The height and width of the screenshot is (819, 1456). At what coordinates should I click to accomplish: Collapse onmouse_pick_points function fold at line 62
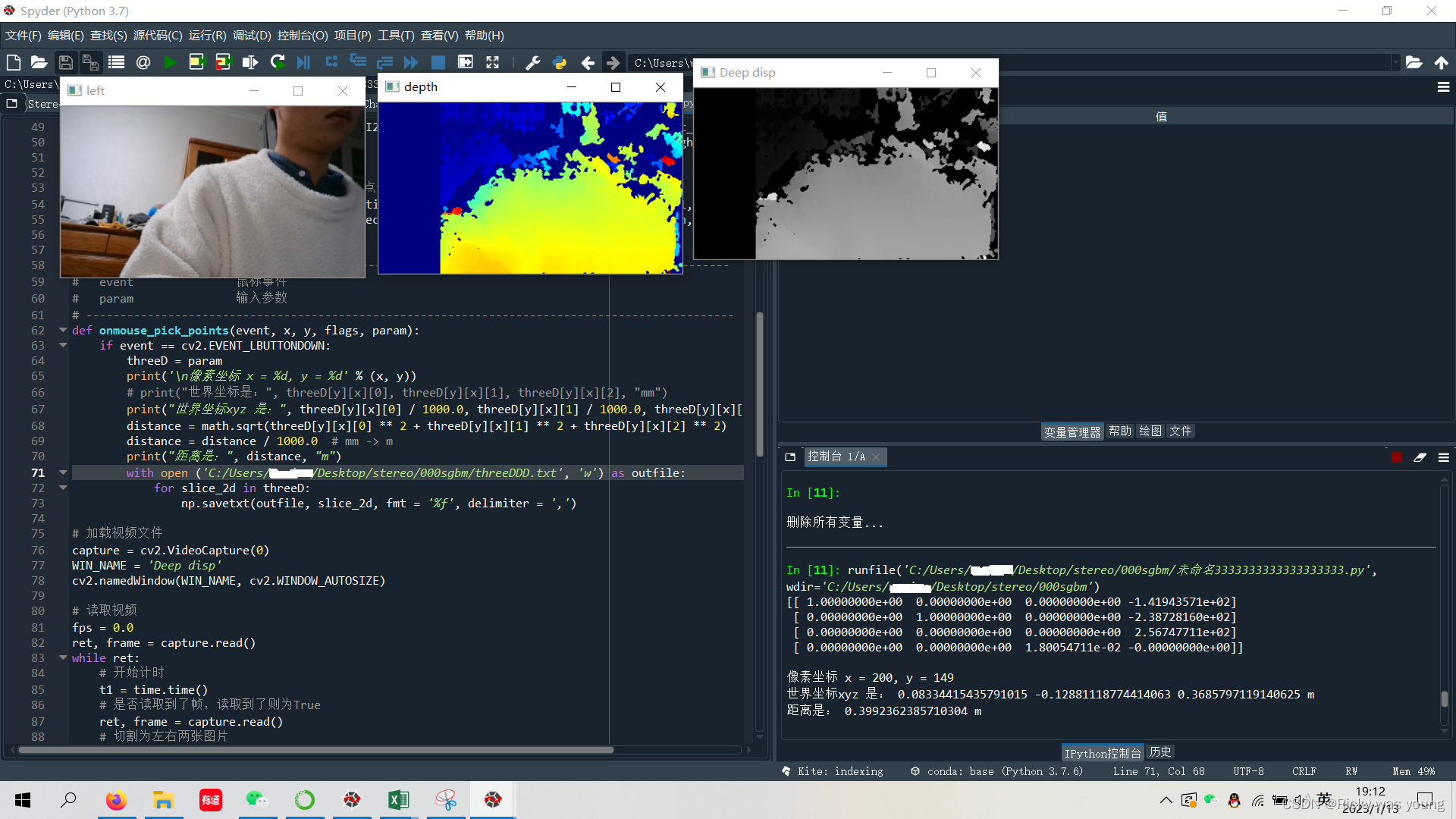(63, 330)
